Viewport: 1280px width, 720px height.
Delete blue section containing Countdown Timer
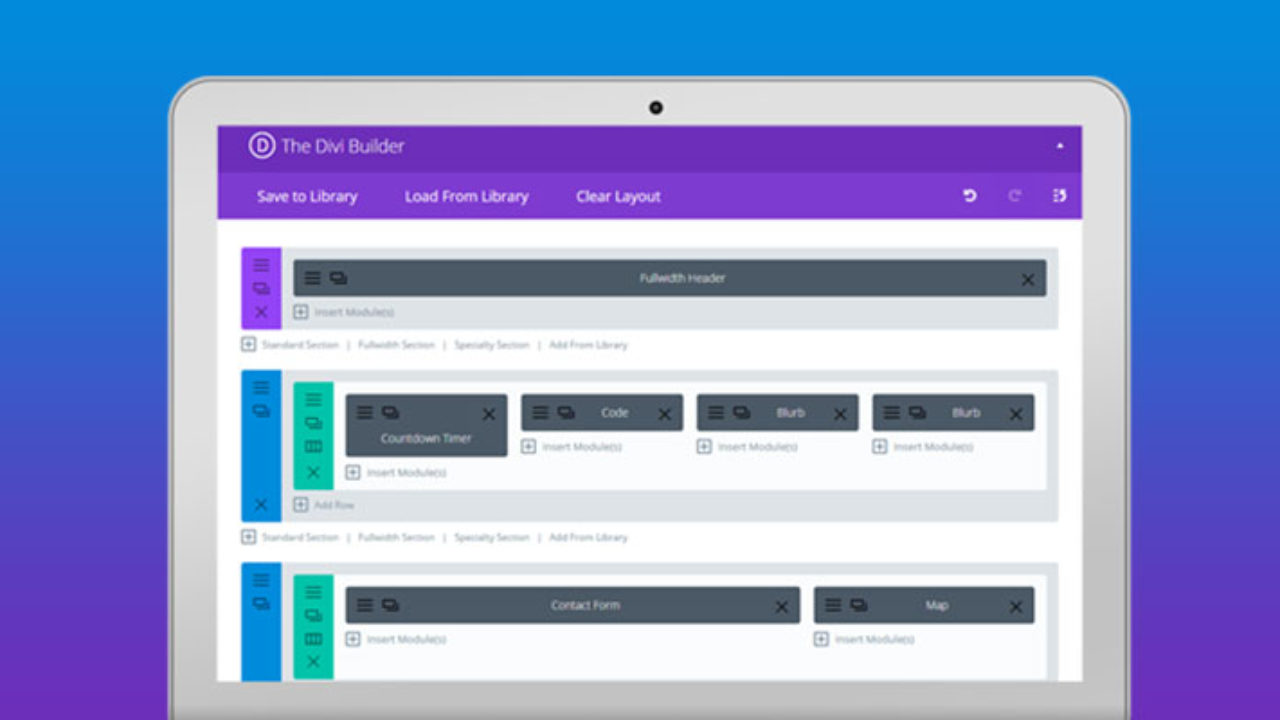pos(261,505)
